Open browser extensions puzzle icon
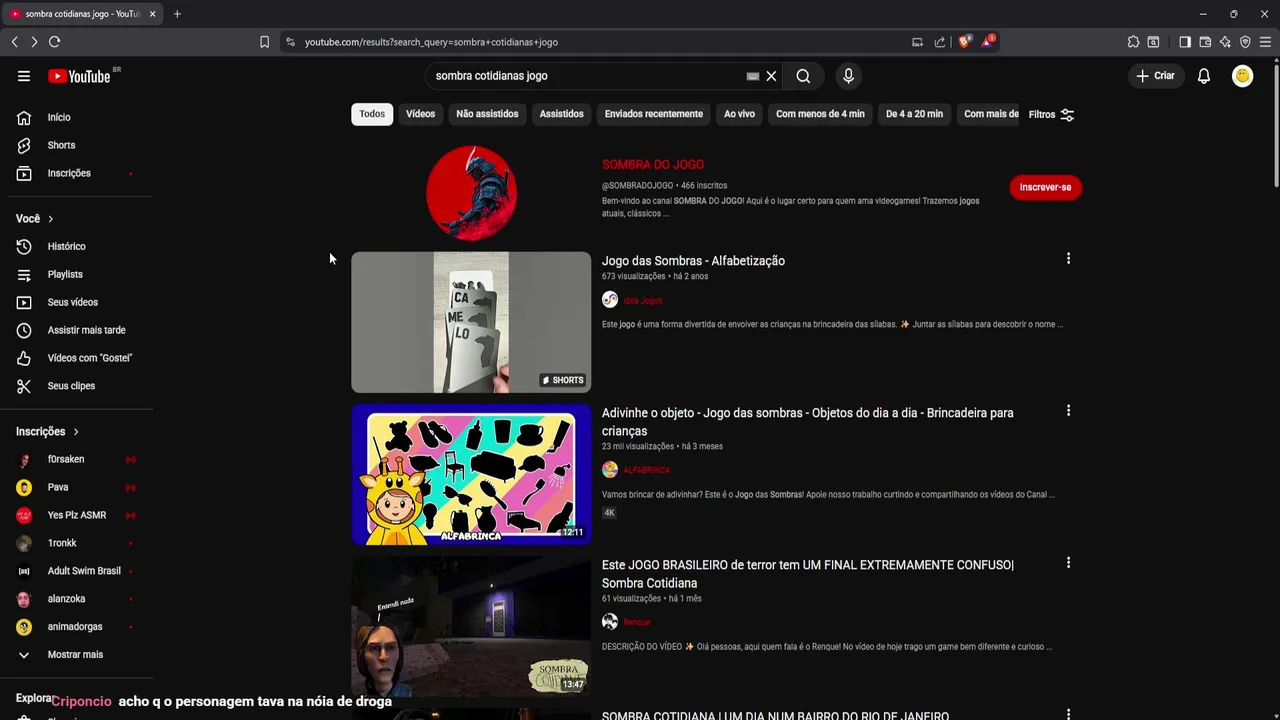The image size is (1280, 720). point(1133,42)
